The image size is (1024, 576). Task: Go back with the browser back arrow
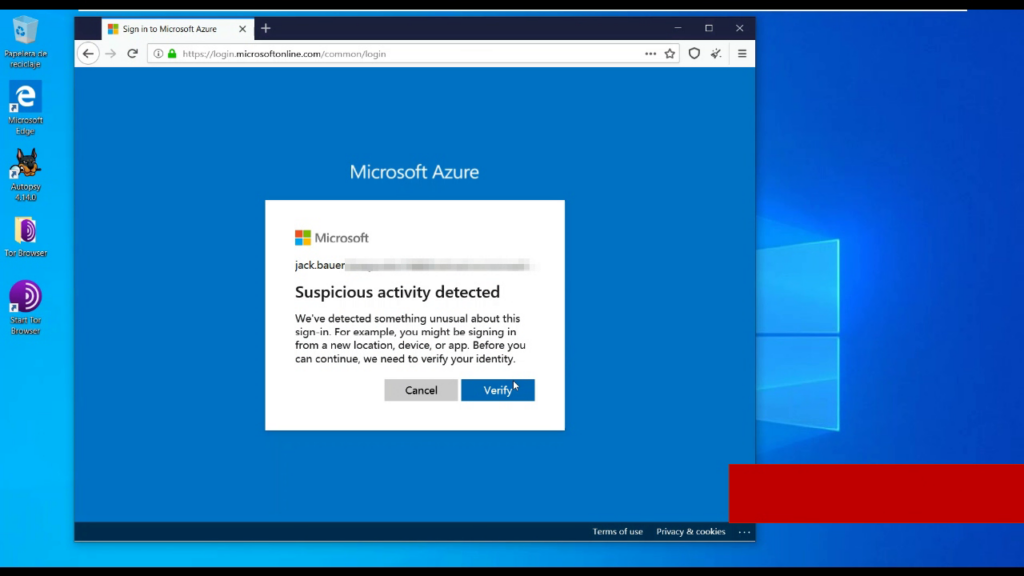tap(88, 54)
